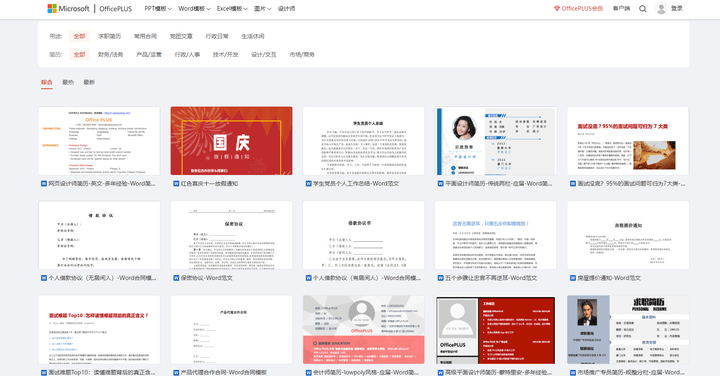Open the pink lowpoly 会计师简历 thumbnail
The height and width of the screenshot is (376, 720).
[x=364, y=330]
